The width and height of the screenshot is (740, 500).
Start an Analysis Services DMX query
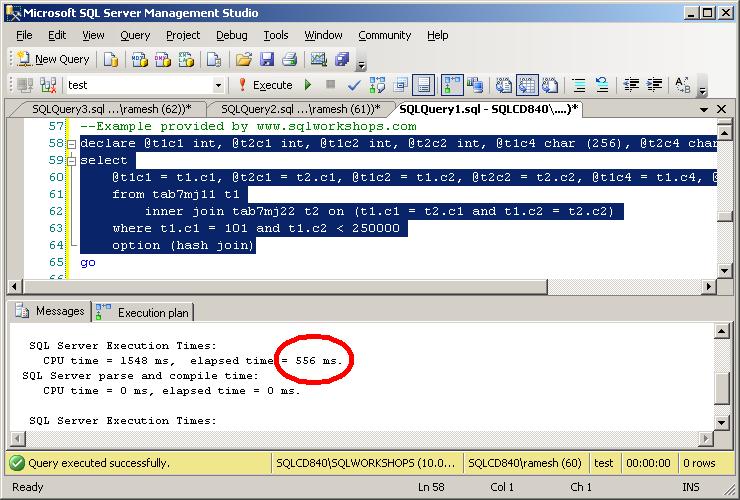163,59
